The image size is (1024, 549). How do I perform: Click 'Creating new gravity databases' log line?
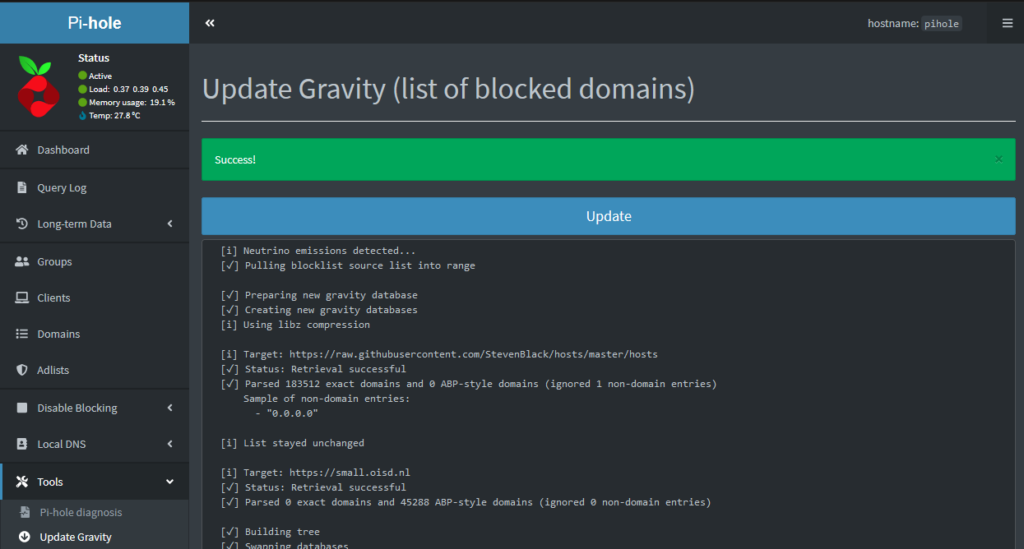click(319, 309)
